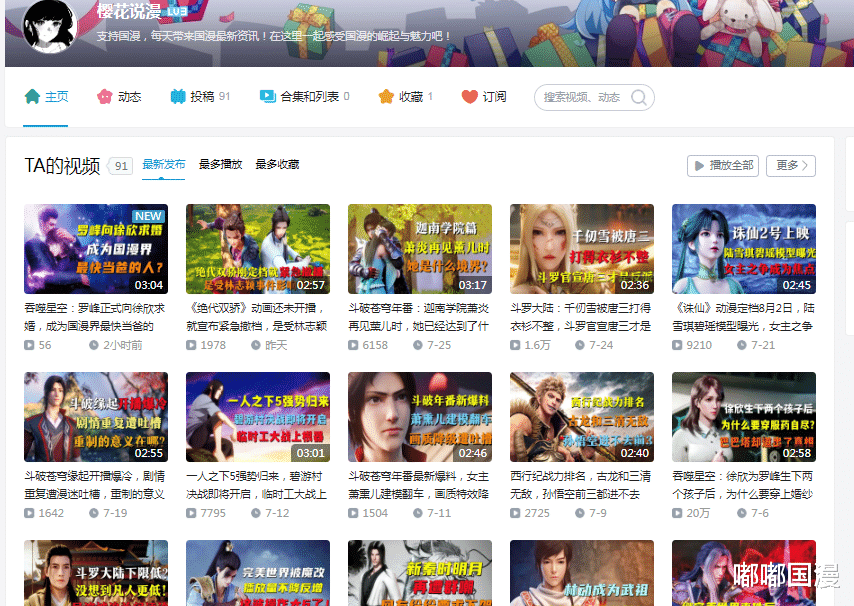This screenshot has width=854, height=606.
Task: Click play count icon beside 20万
Action: pos(677,513)
